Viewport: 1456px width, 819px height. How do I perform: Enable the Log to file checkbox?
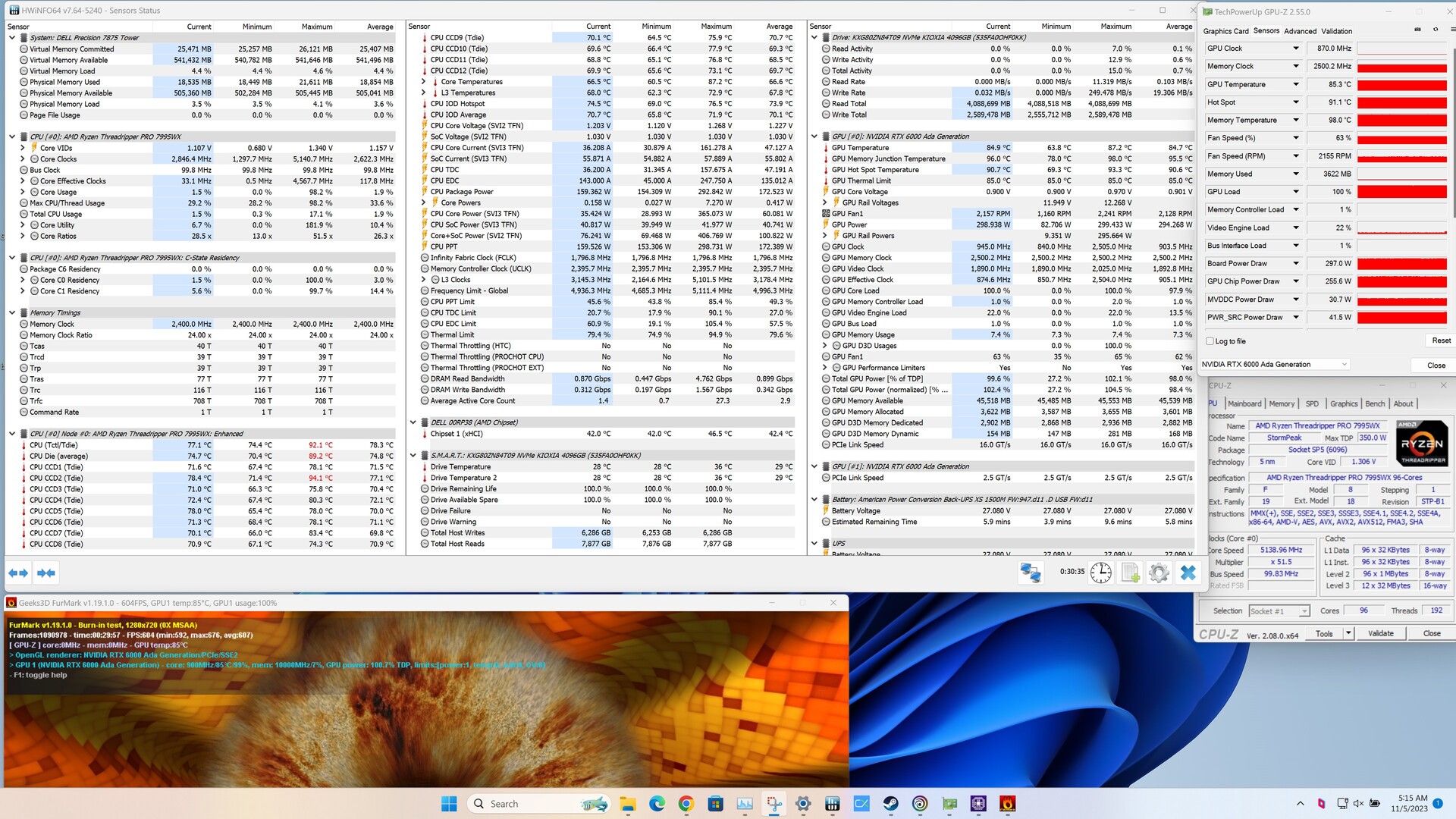[1210, 341]
